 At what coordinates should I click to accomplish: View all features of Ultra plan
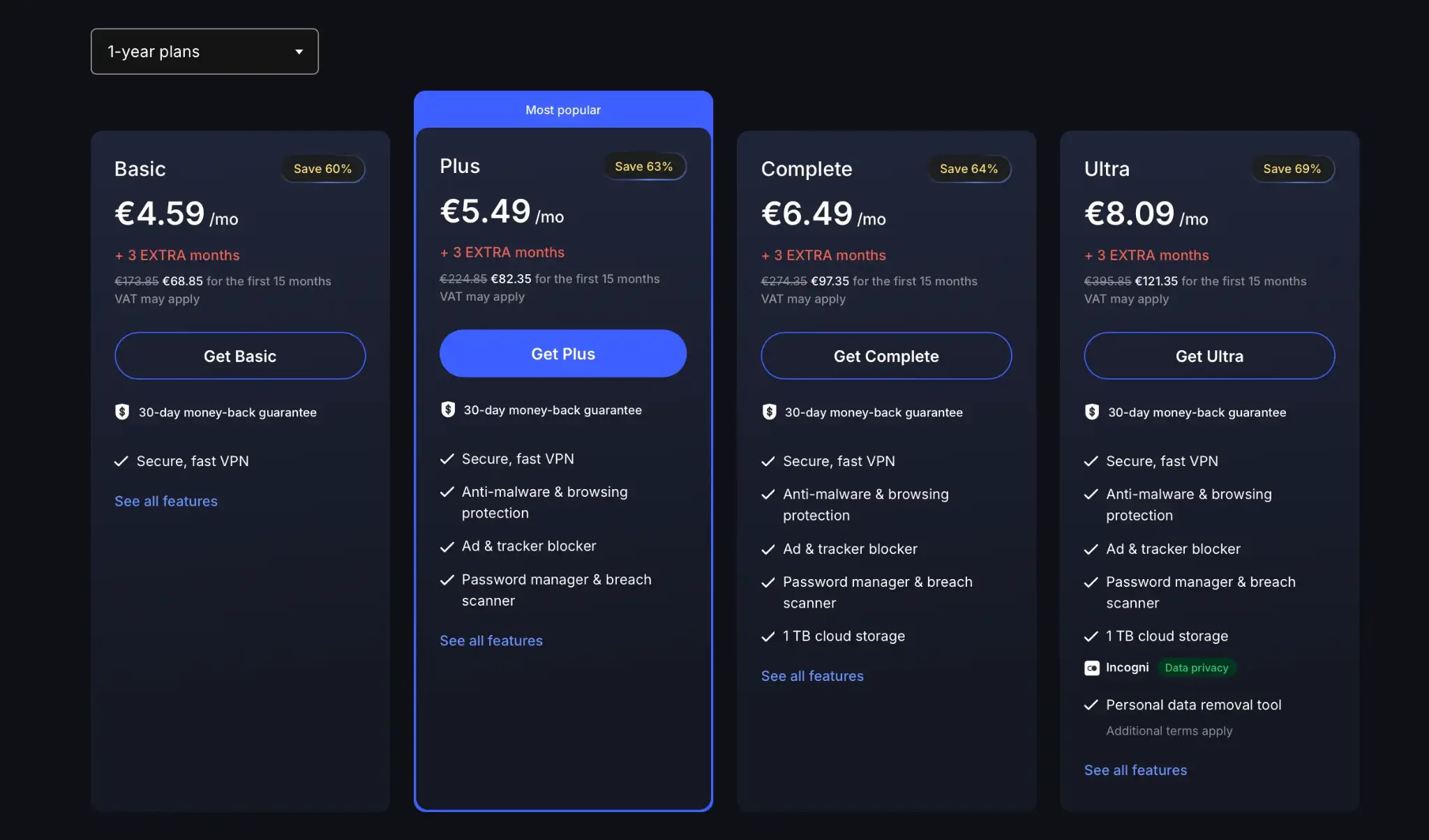pos(1135,770)
